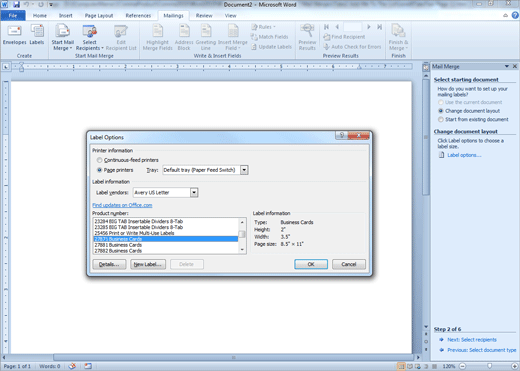Select Page printers option
Screen dimensions: 520x371
point(115,170)
